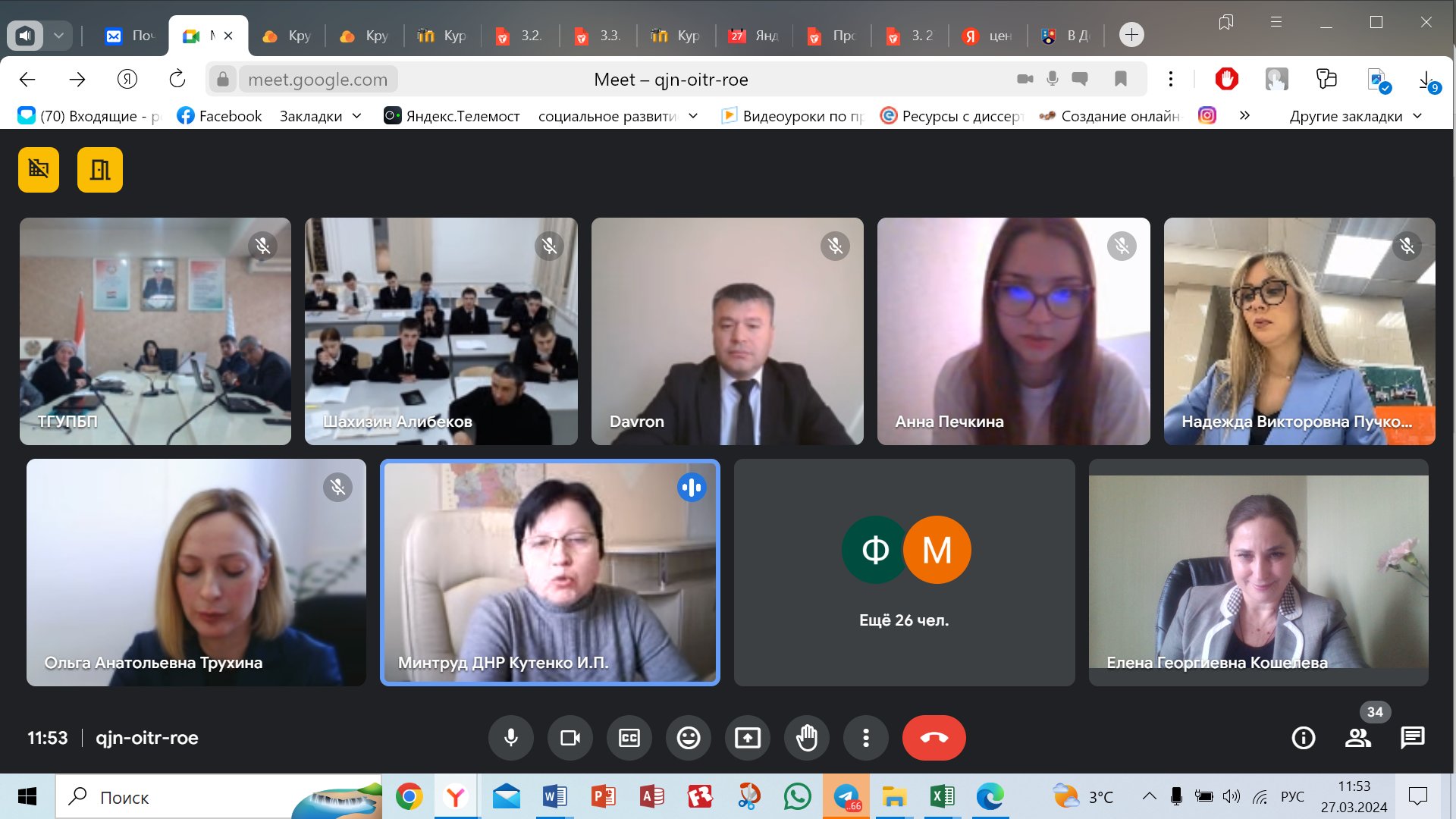1456x819 pixels.
Task: Turn on closed captions
Action: coord(629,738)
